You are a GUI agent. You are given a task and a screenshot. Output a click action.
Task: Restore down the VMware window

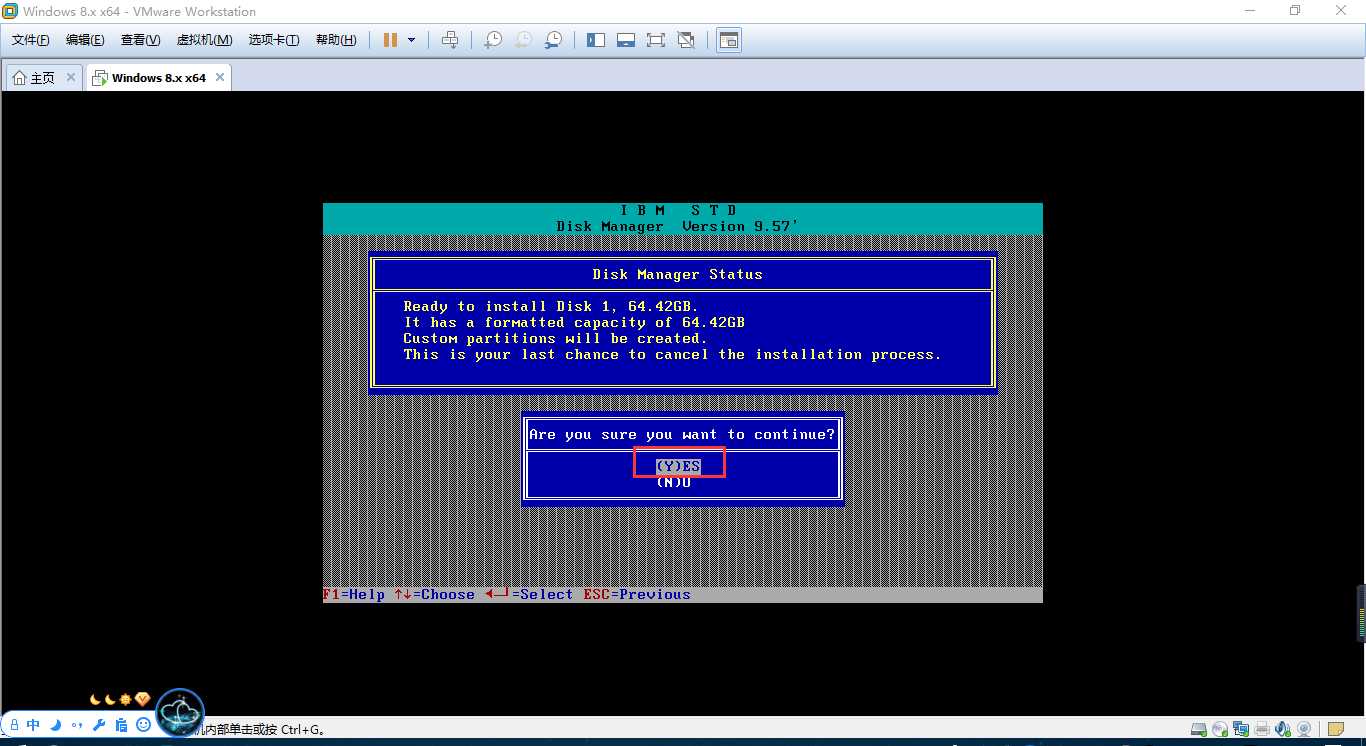pos(1295,11)
